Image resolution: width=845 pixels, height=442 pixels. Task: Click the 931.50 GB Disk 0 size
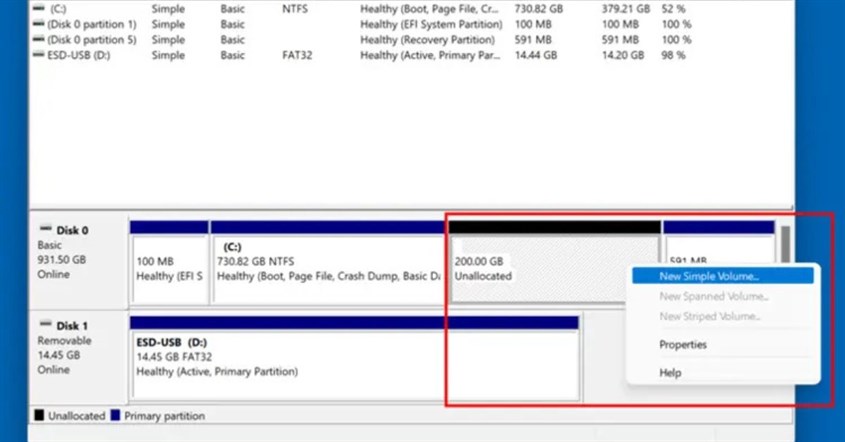click(61, 260)
